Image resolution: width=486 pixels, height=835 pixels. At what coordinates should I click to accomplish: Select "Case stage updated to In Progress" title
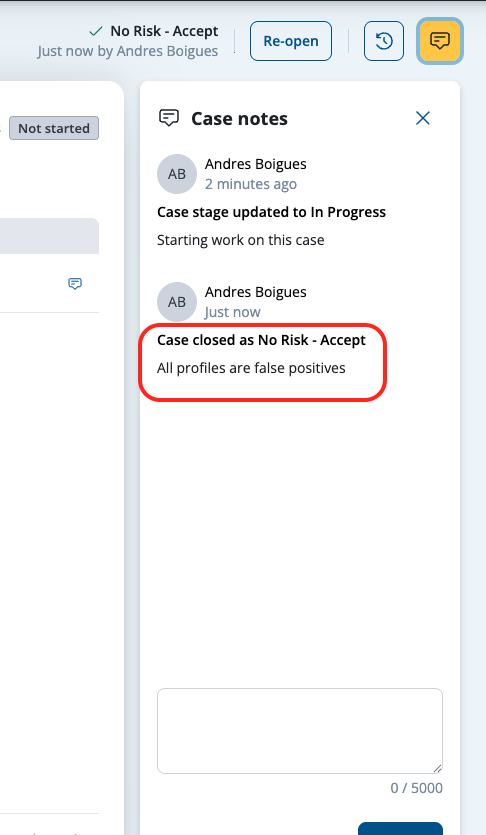point(271,212)
